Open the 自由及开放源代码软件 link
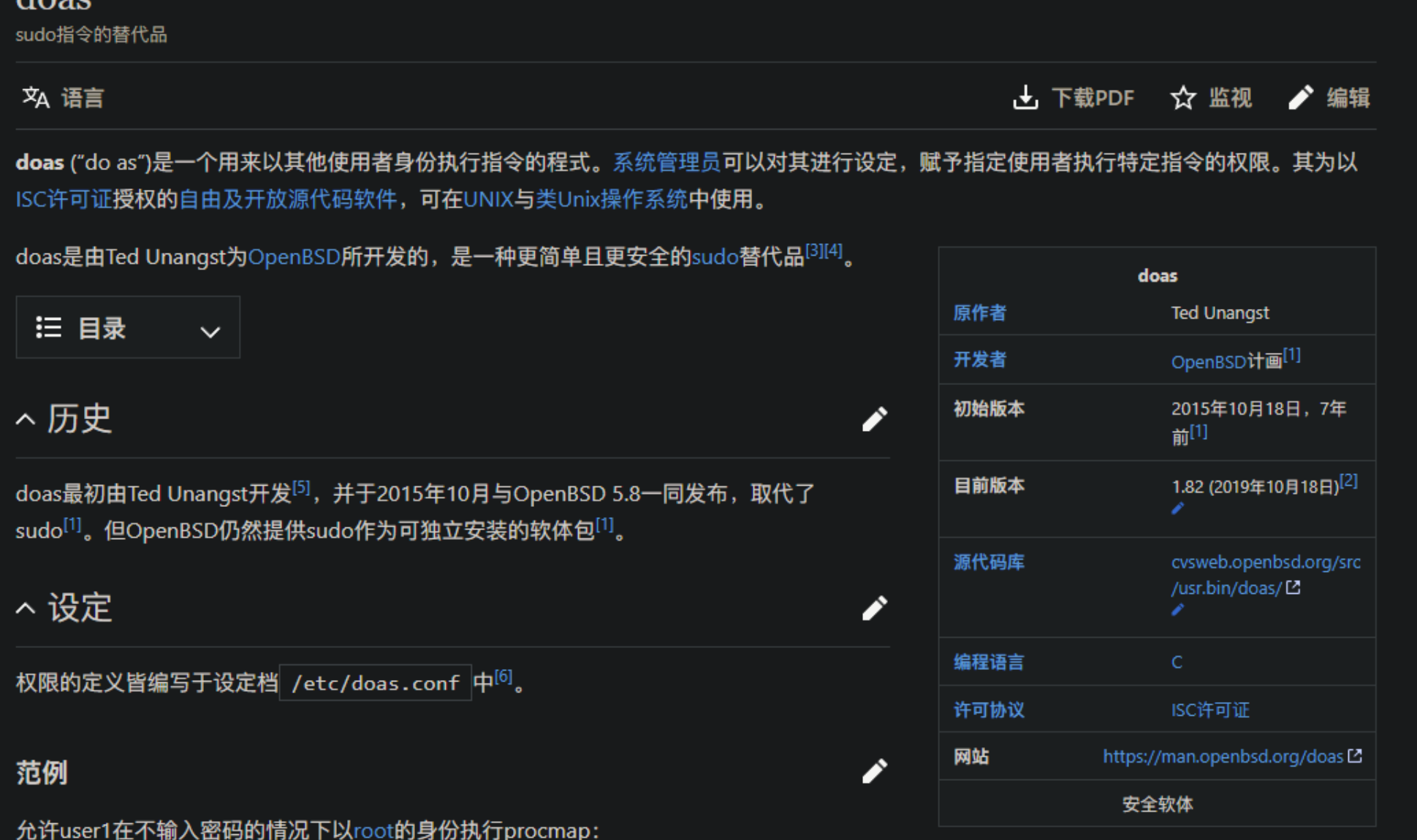This screenshot has height=840, width=1417. click(x=287, y=199)
